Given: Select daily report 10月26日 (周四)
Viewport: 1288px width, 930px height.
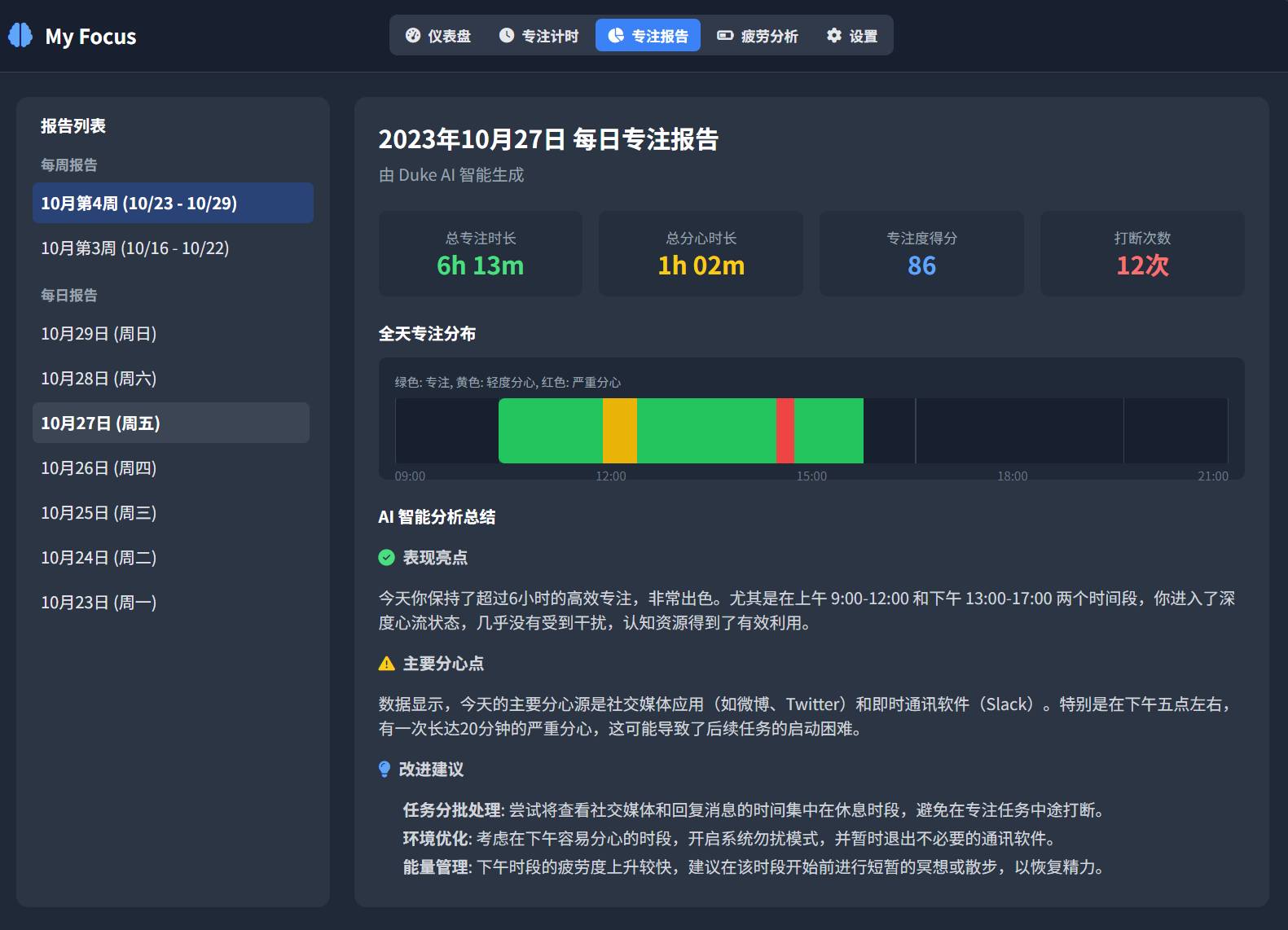Looking at the screenshot, I should click(171, 467).
